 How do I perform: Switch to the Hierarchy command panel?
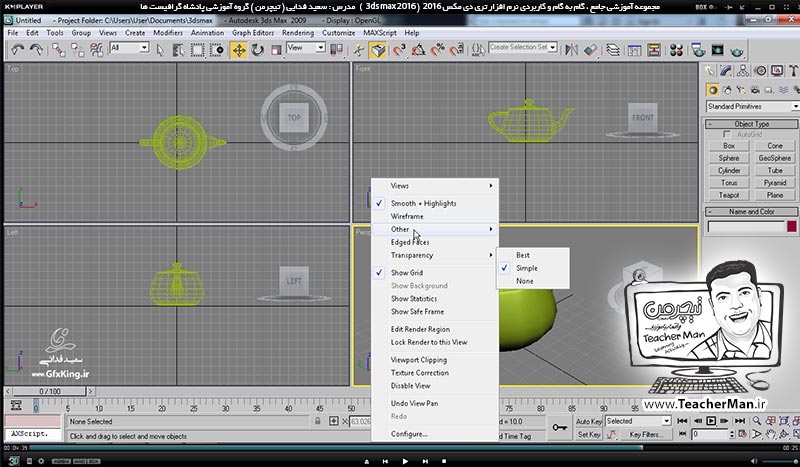(x=743, y=71)
